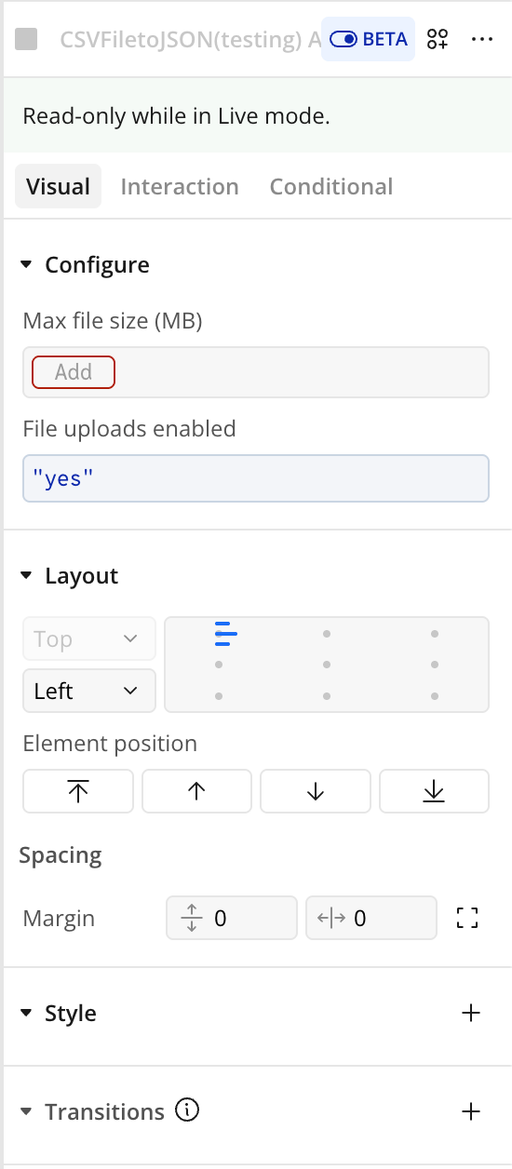The image size is (512, 1169).
Task: Open the Top alignment dropdown
Action: pos(89,639)
